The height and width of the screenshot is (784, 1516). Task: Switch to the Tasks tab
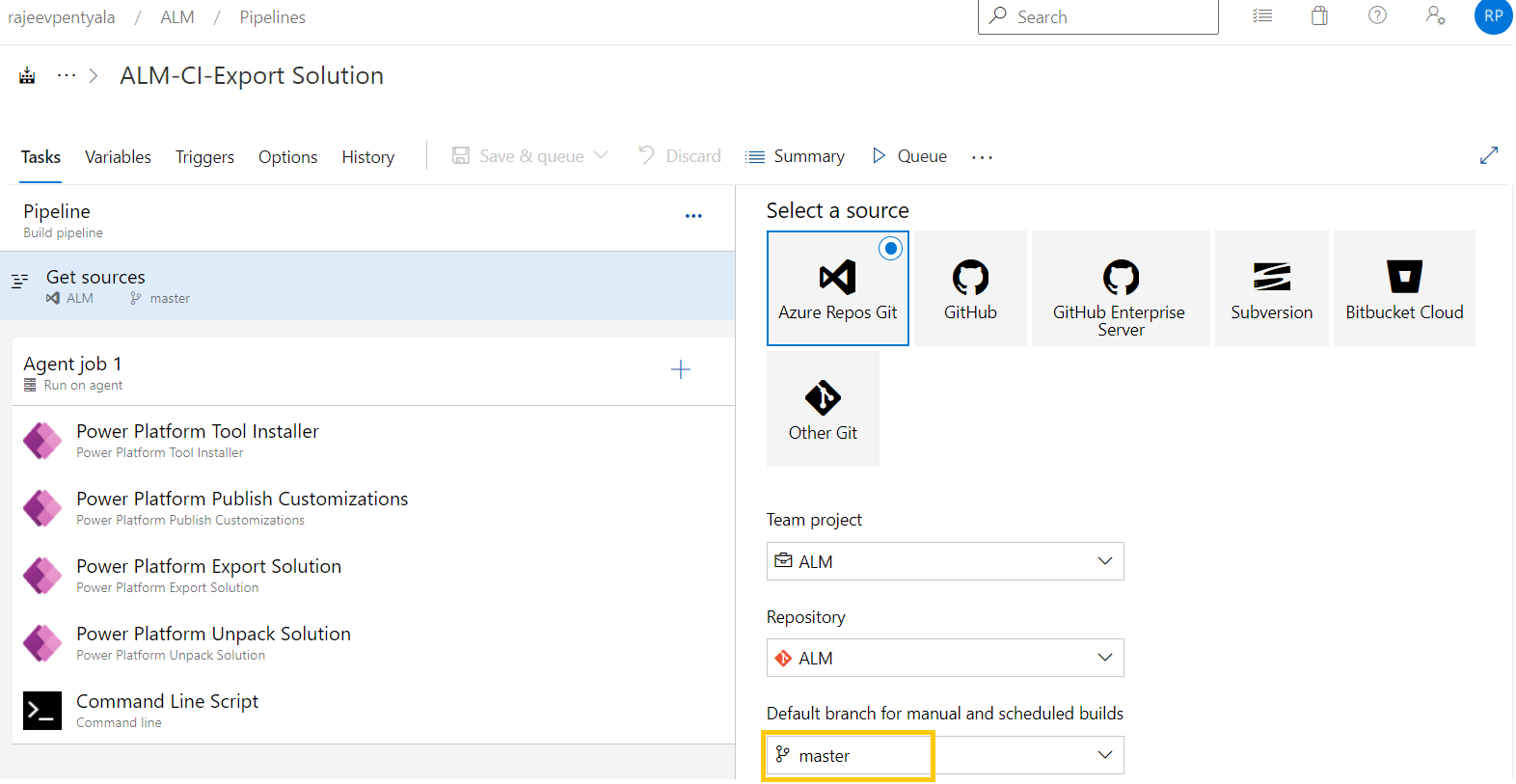tap(41, 156)
